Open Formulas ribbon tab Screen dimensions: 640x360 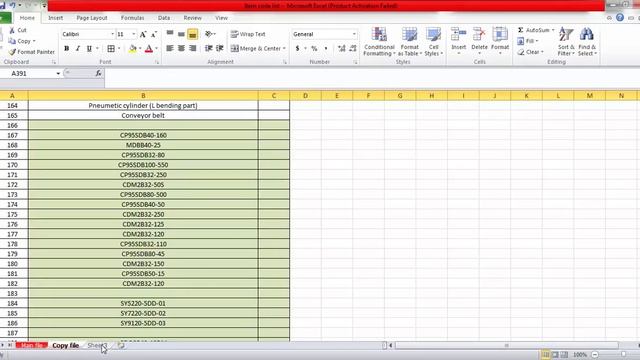(x=132, y=18)
